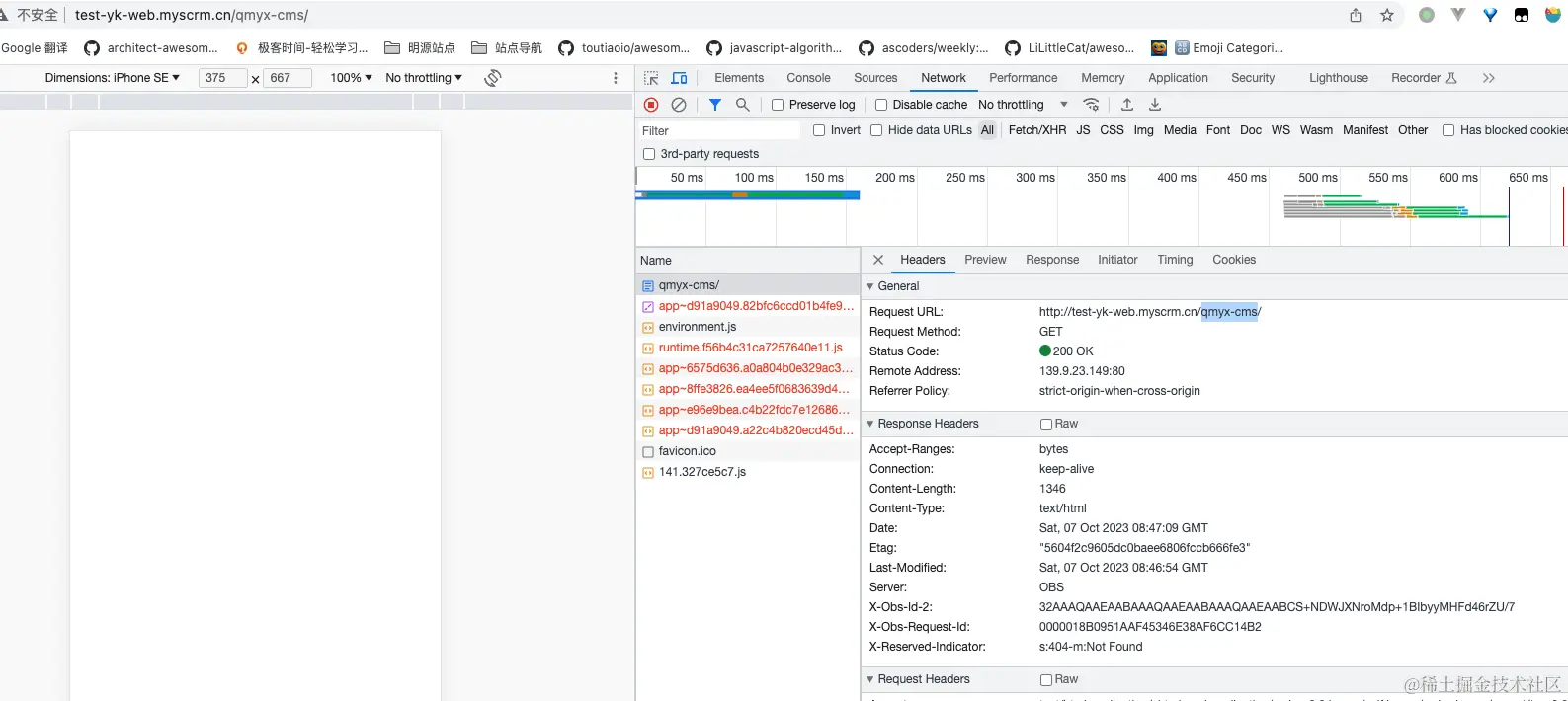Bookmark this page with the star
This screenshot has height=701, width=1568.
[1387, 15]
